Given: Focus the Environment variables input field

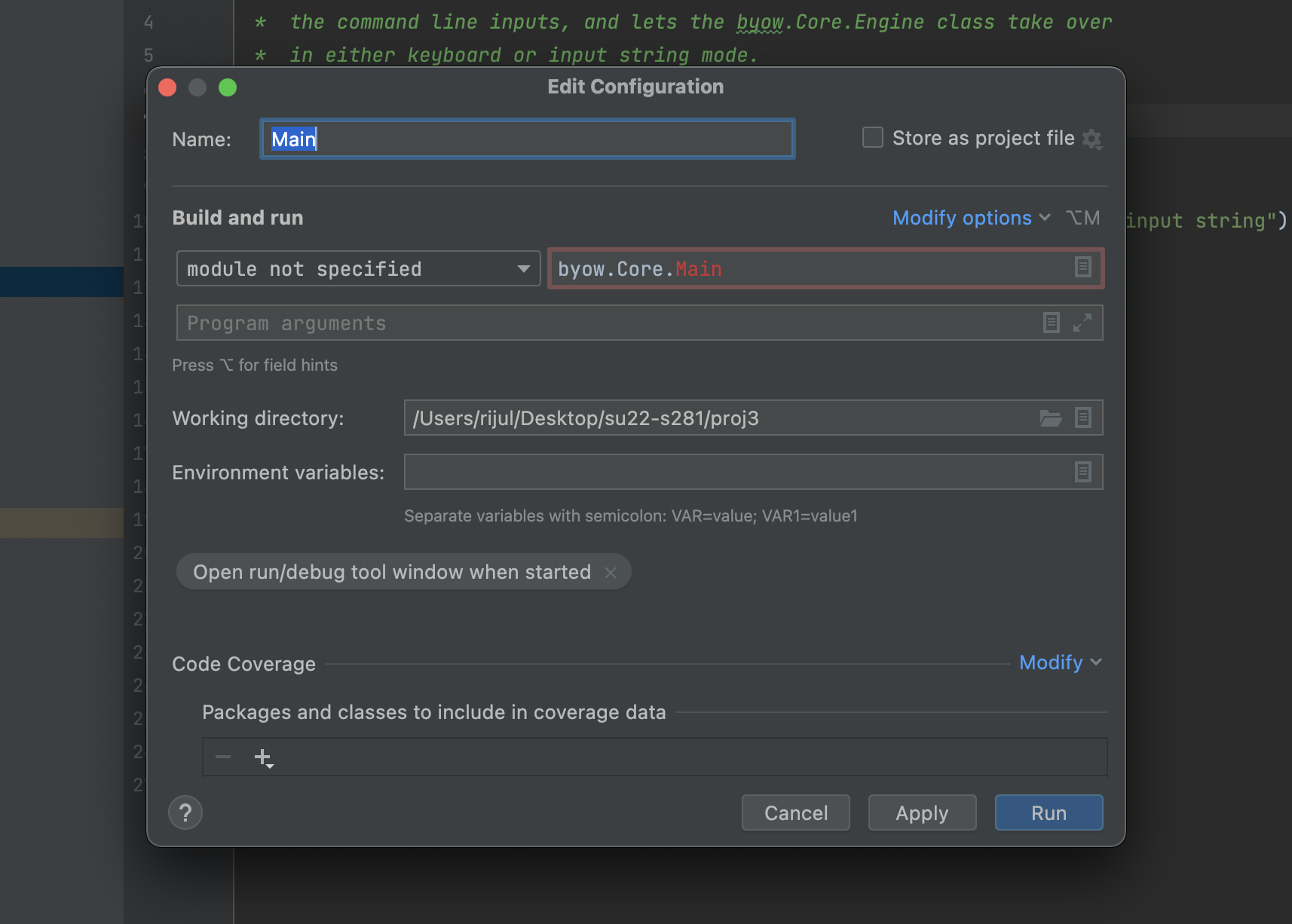Looking at the screenshot, I should [x=735, y=473].
